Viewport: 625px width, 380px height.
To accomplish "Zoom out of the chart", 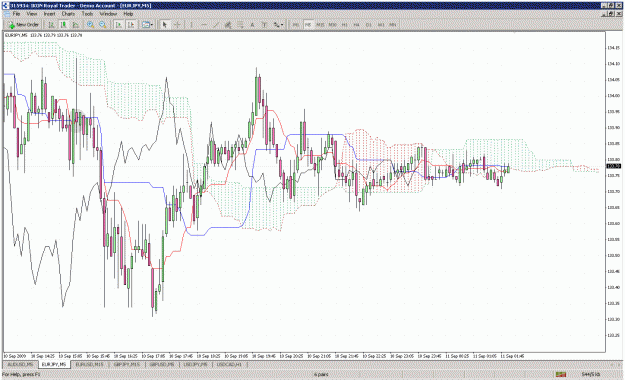I will (x=102, y=25).
